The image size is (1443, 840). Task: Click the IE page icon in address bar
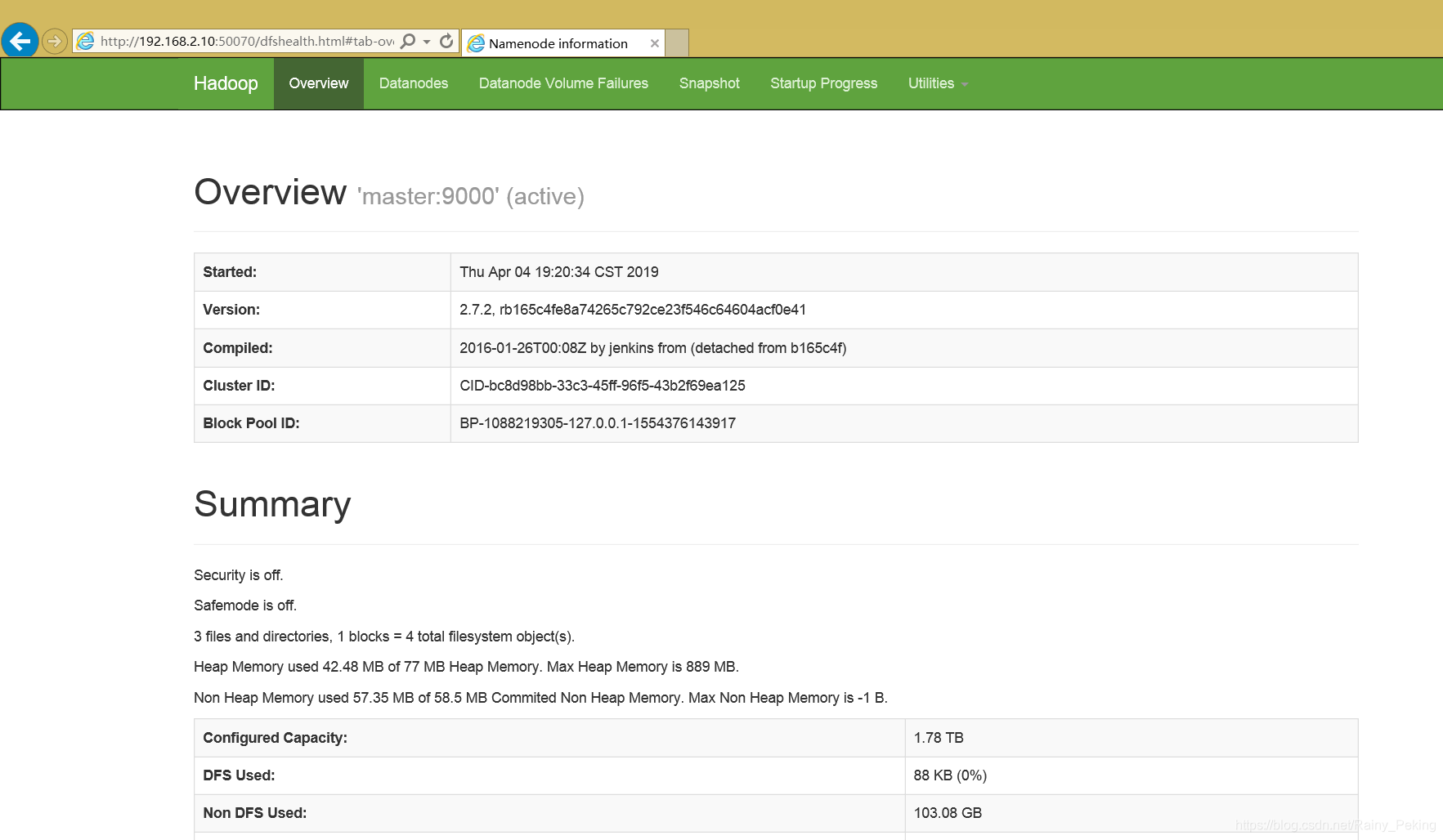coord(86,41)
